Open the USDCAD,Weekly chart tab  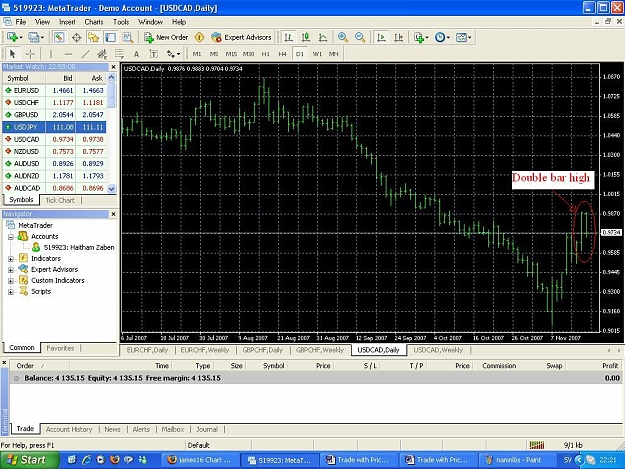438,350
